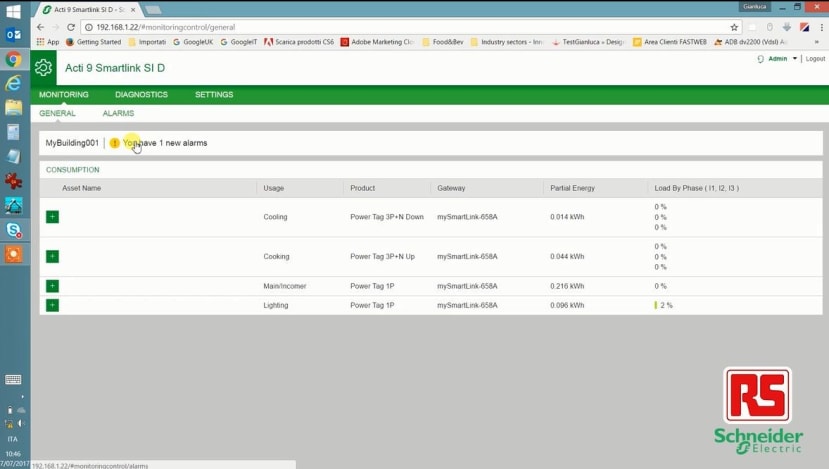
Task: Open Outlook from the taskbar
Action: (13, 35)
